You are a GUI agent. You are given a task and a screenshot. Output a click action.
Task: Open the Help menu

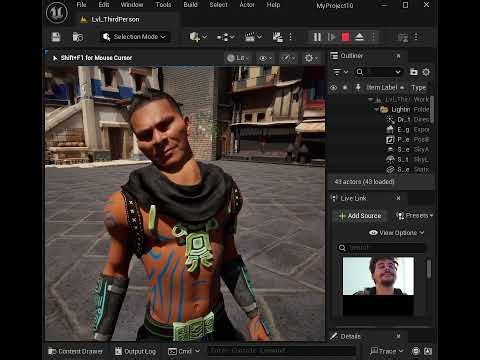coord(273,5)
